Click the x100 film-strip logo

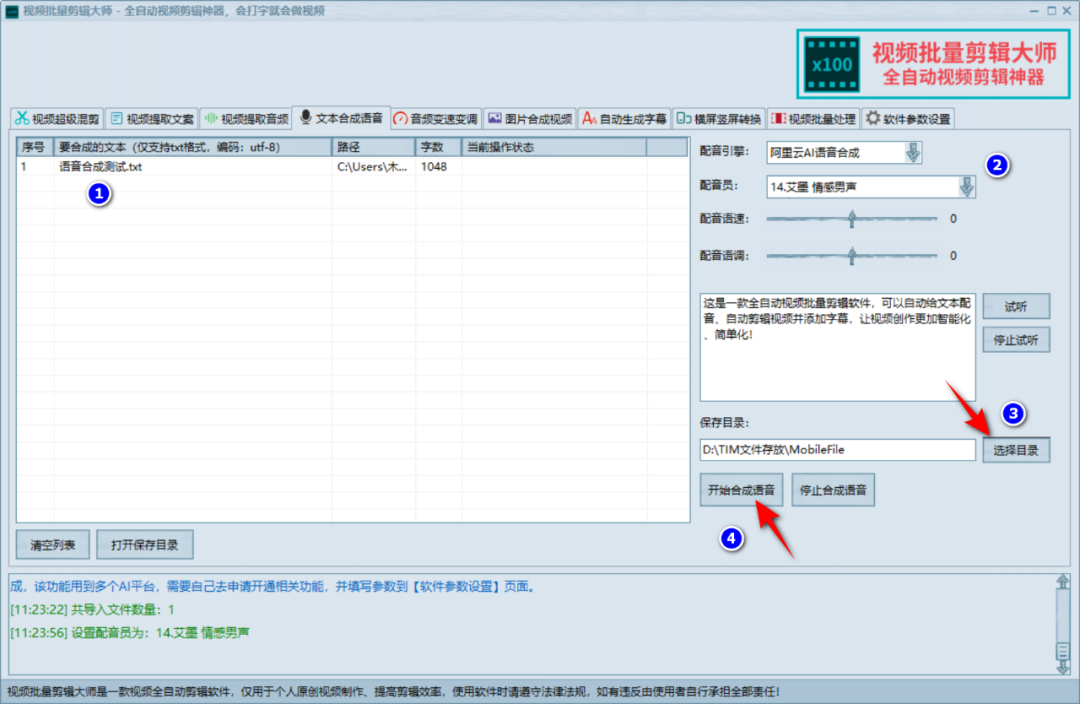pos(832,65)
